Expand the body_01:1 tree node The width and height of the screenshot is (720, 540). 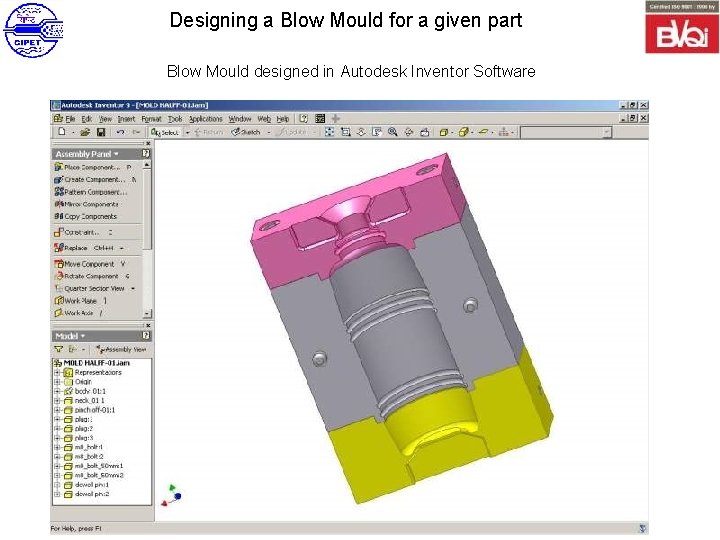coord(57,391)
